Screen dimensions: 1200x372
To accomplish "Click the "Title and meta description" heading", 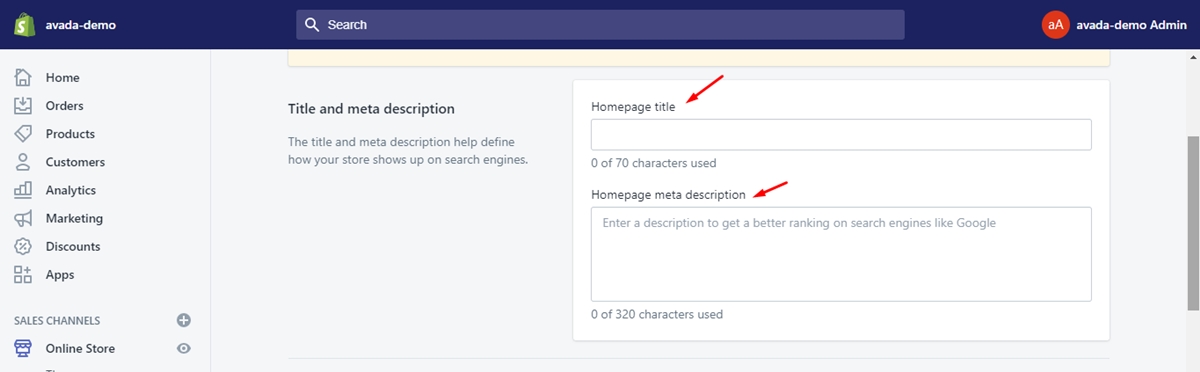I will 371,108.
